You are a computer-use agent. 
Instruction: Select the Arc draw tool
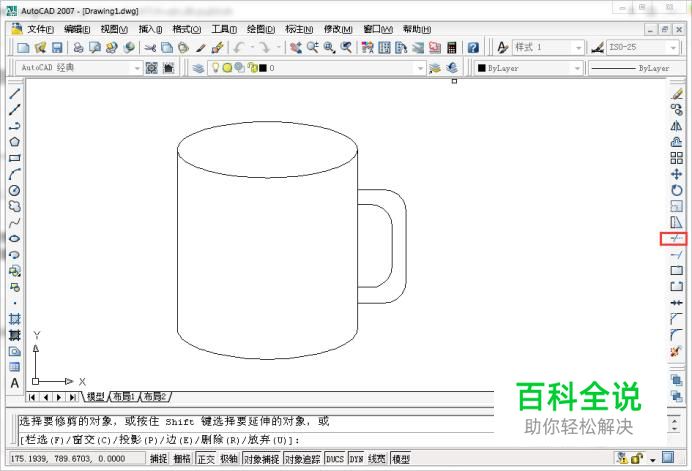[15, 174]
